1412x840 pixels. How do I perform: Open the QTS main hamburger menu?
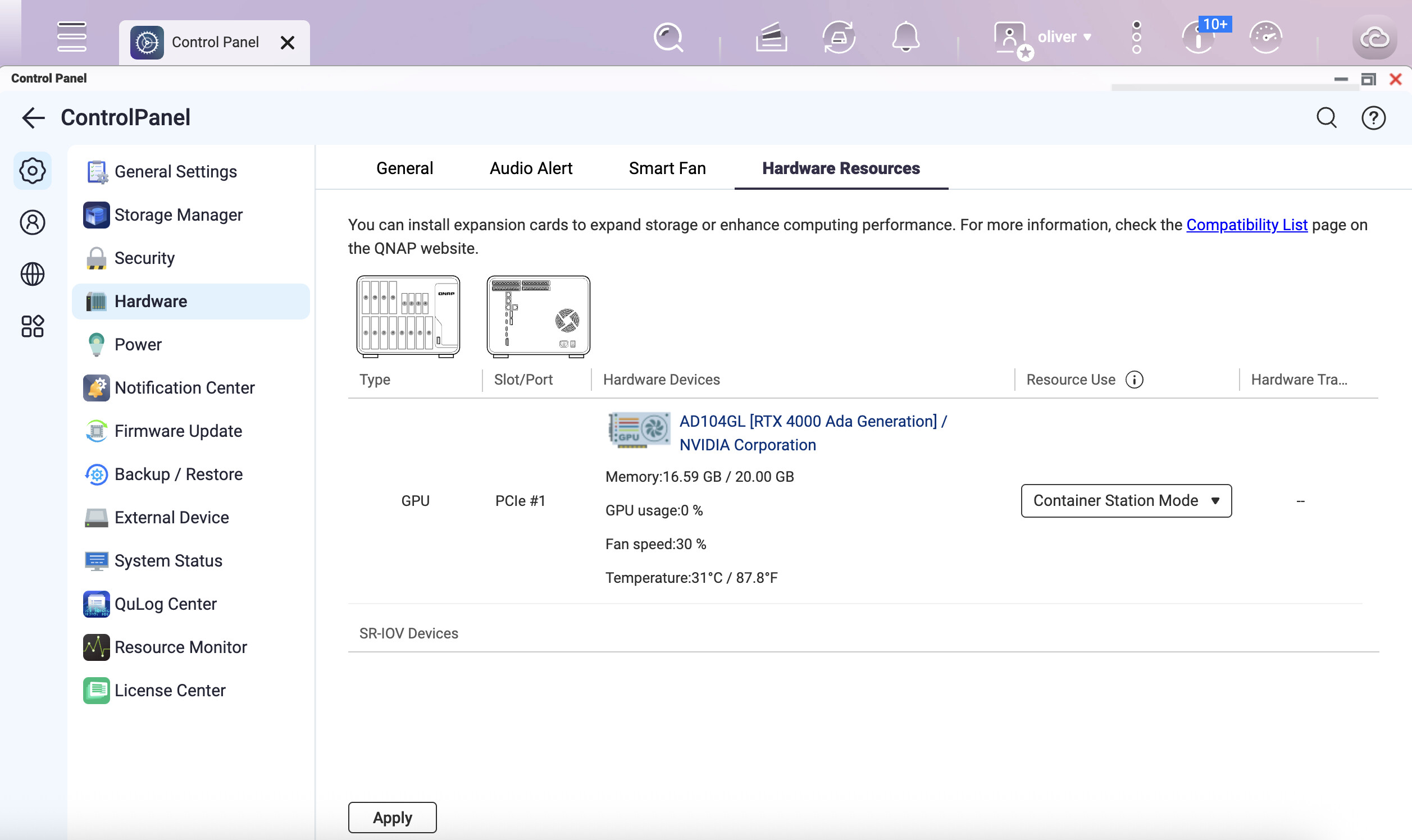tap(71, 37)
